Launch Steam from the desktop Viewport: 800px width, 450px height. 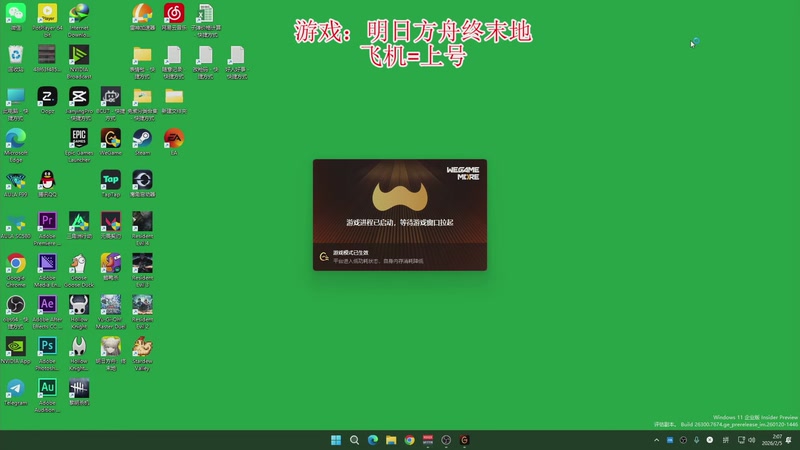(x=142, y=142)
